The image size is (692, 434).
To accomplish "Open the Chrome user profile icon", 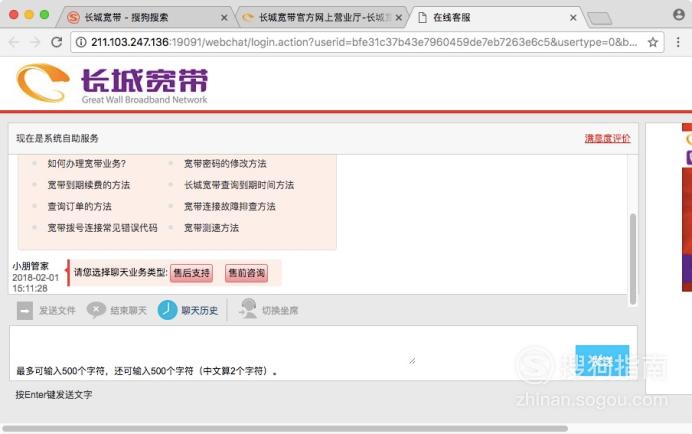I will click(679, 15).
